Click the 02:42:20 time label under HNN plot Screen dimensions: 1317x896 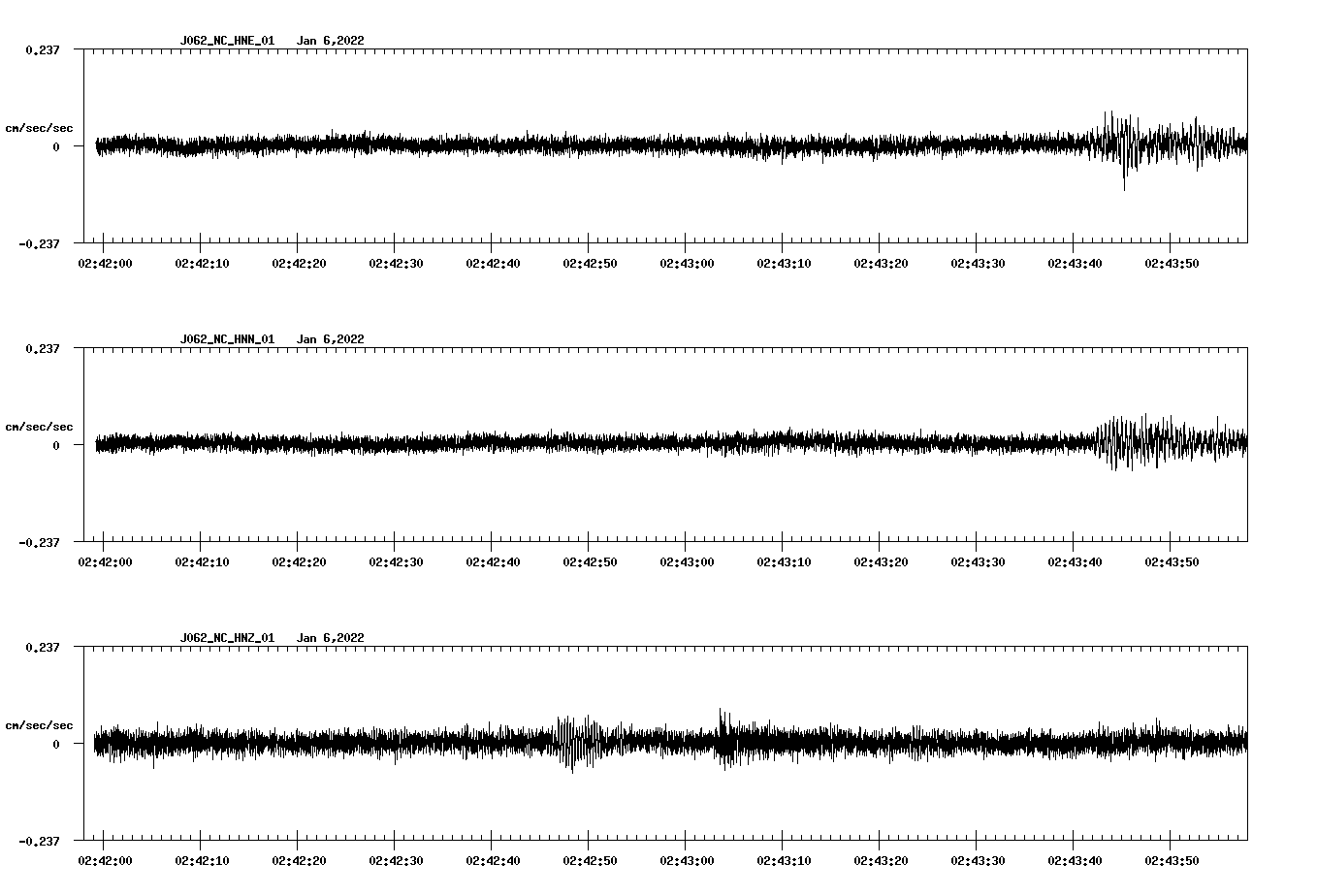(x=299, y=561)
